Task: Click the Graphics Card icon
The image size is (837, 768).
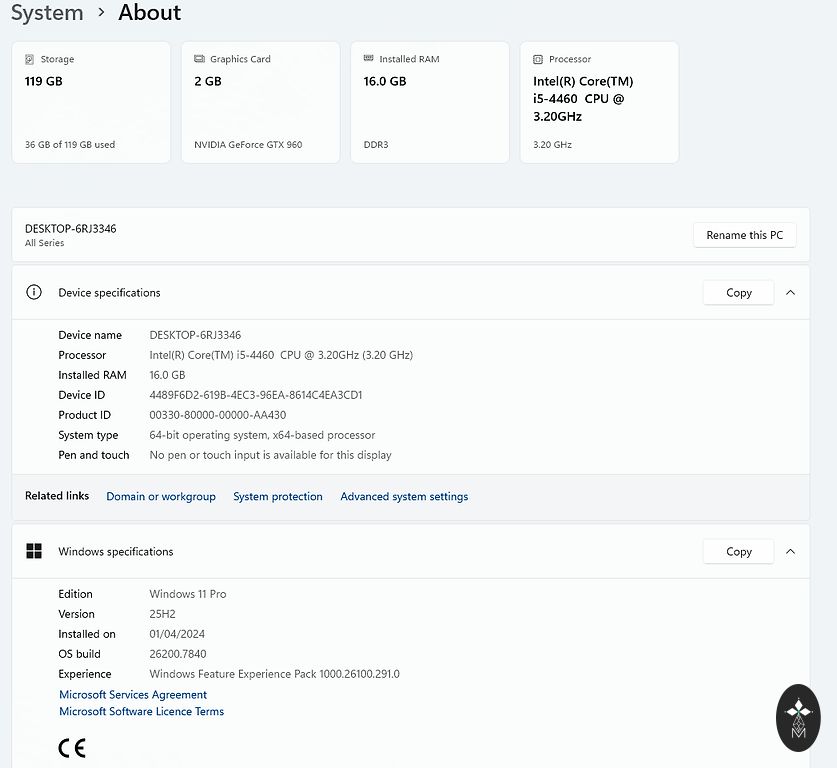Action: pyautogui.click(x=199, y=60)
